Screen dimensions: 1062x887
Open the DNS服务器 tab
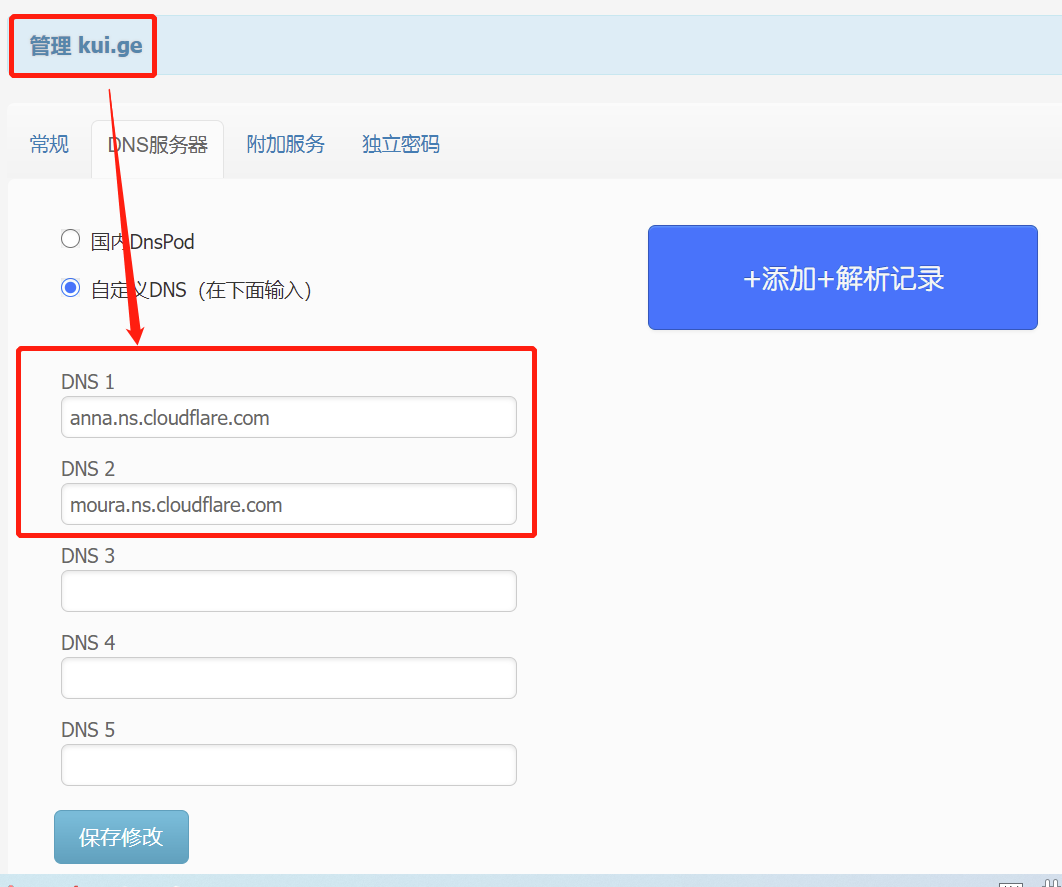[x=156, y=144]
